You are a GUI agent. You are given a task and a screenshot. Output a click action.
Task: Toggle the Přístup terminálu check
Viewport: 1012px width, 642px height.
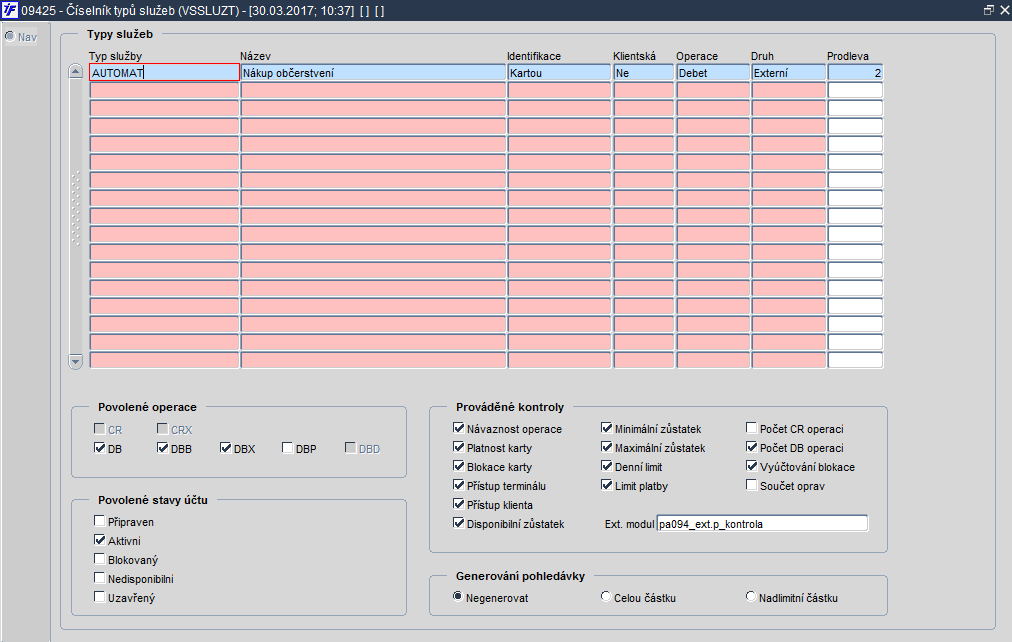click(459, 485)
